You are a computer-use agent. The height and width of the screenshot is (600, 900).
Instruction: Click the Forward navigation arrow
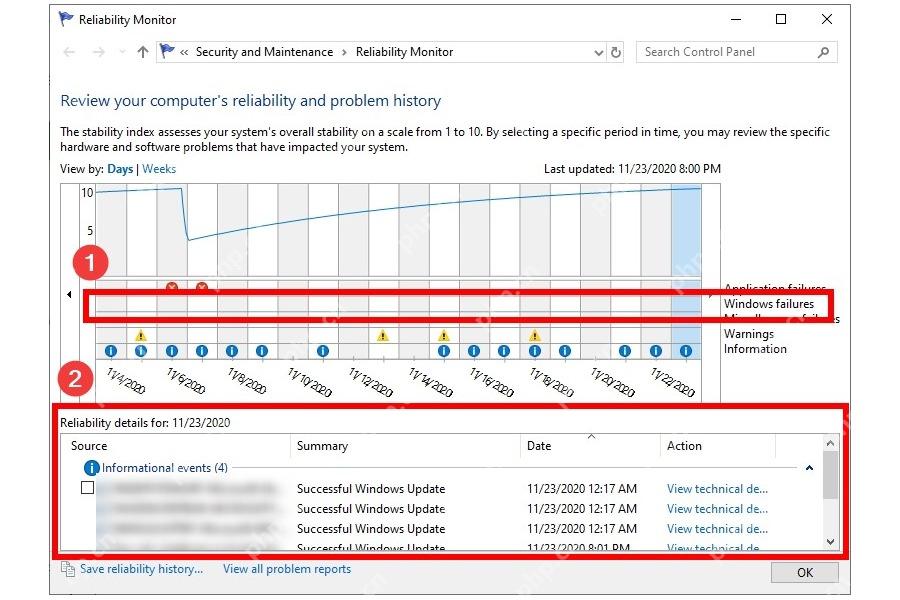click(99, 52)
